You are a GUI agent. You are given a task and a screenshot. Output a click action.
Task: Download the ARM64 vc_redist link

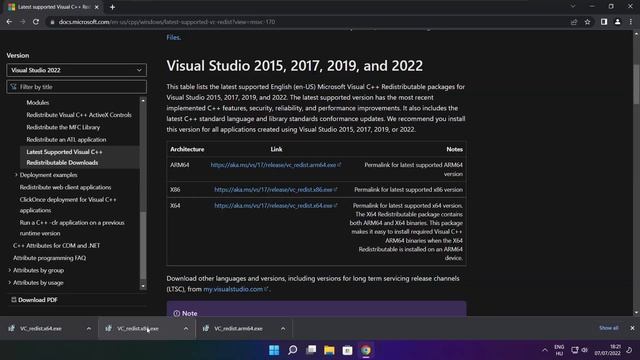click(276, 165)
